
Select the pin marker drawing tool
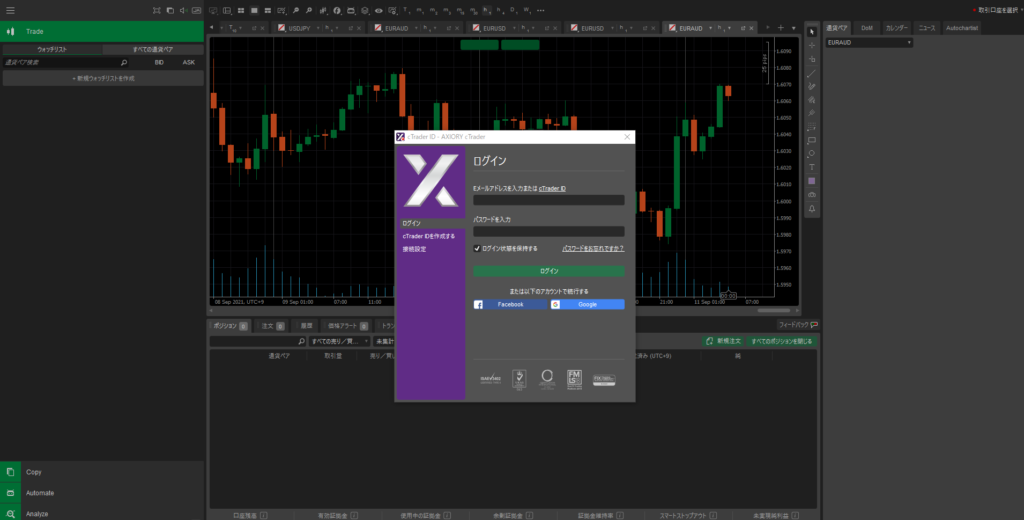812,113
